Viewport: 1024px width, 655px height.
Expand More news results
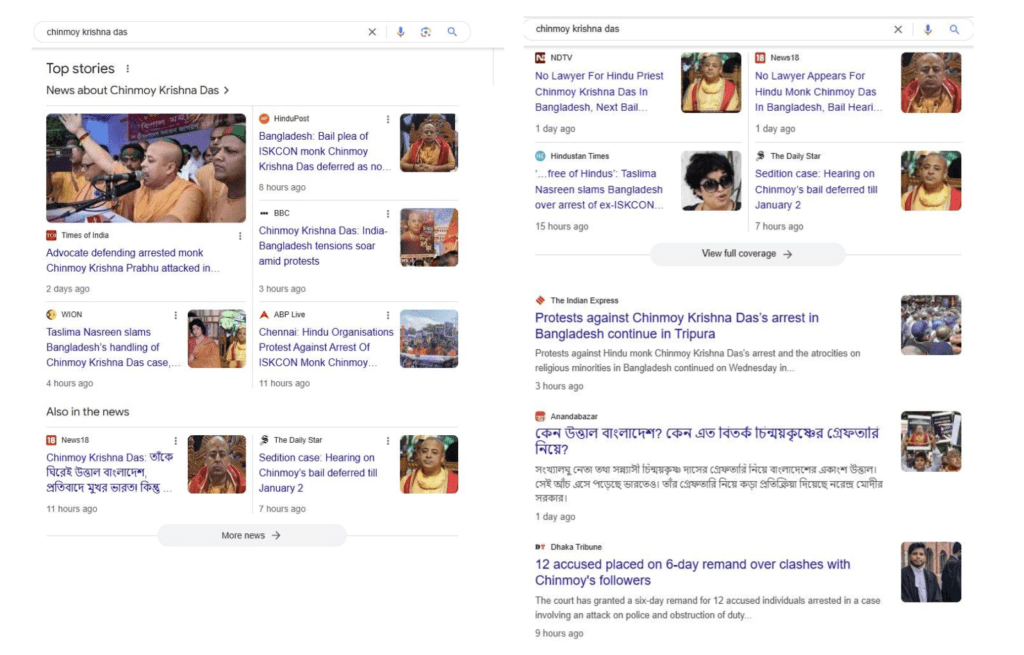pyautogui.click(x=251, y=536)
